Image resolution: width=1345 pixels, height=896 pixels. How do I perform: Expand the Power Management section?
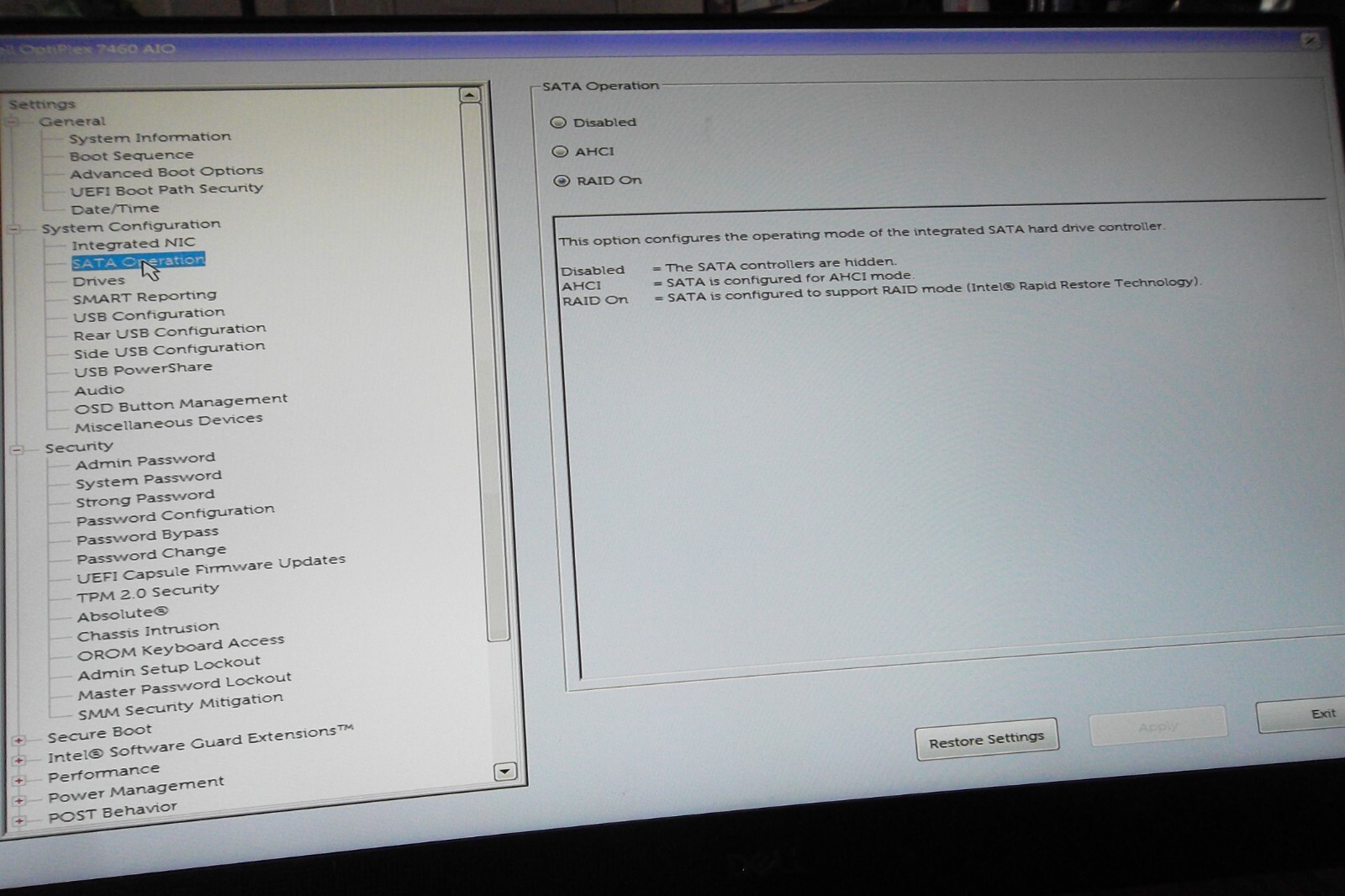(x=20, y=800)
